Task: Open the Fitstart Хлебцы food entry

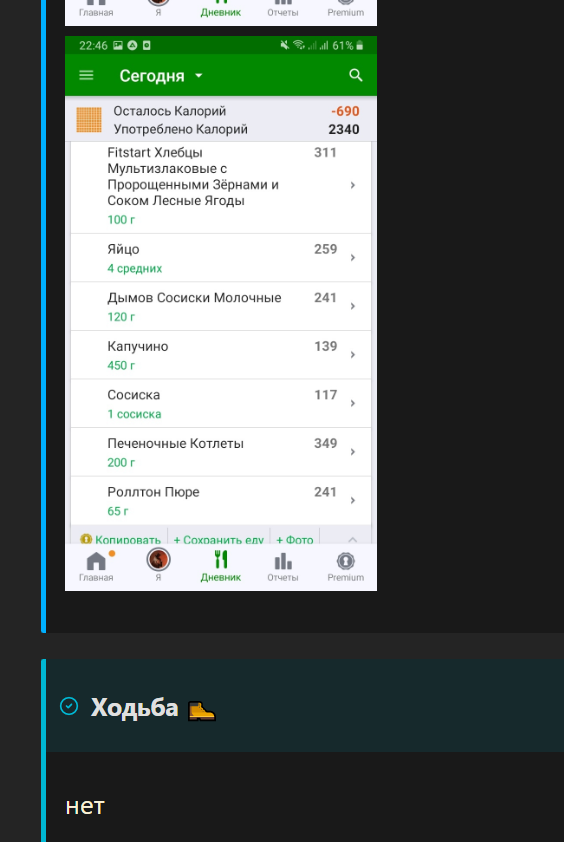Action: click(221, 187)
